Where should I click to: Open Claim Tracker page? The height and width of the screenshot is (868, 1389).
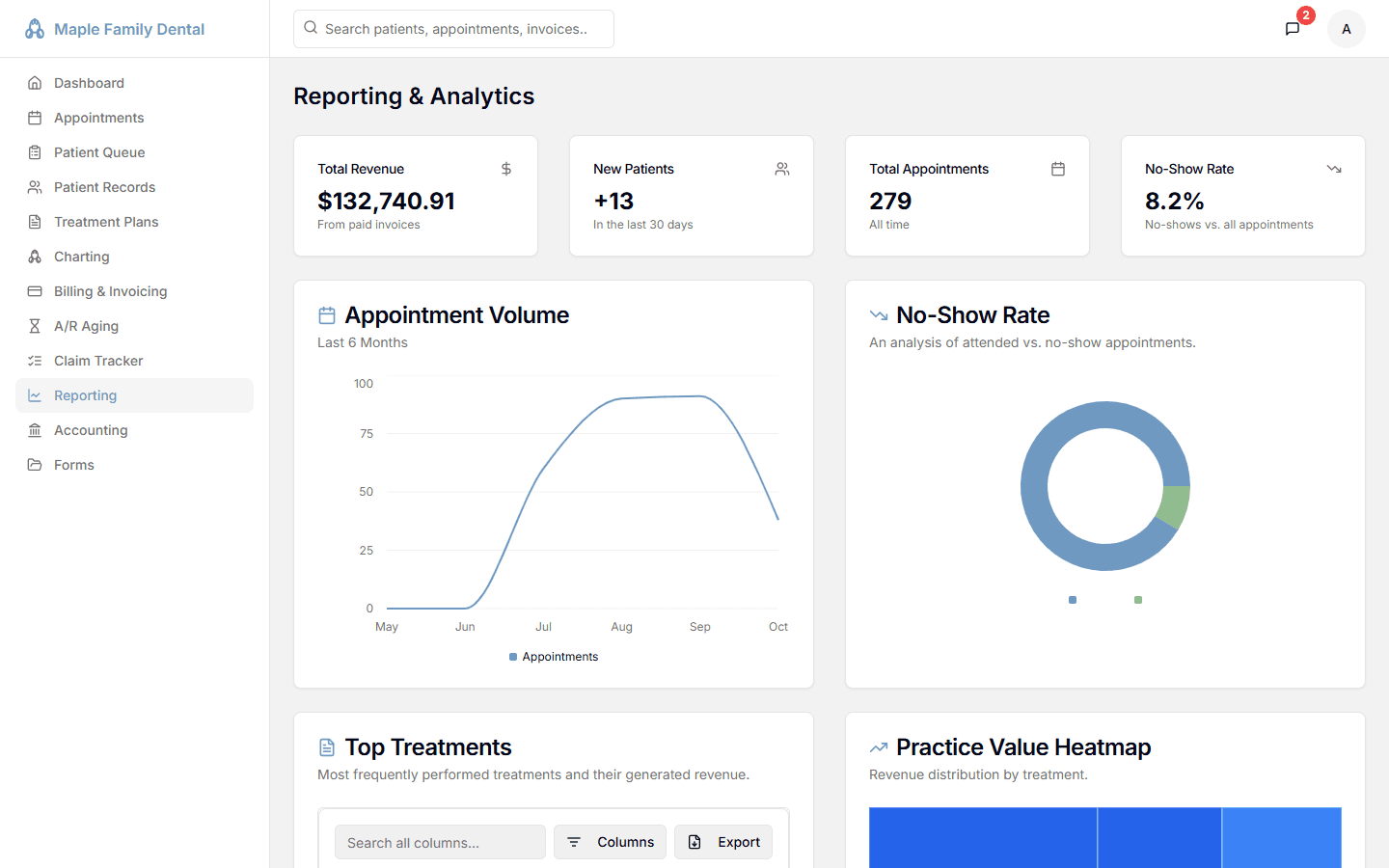(x=134, y=361)
